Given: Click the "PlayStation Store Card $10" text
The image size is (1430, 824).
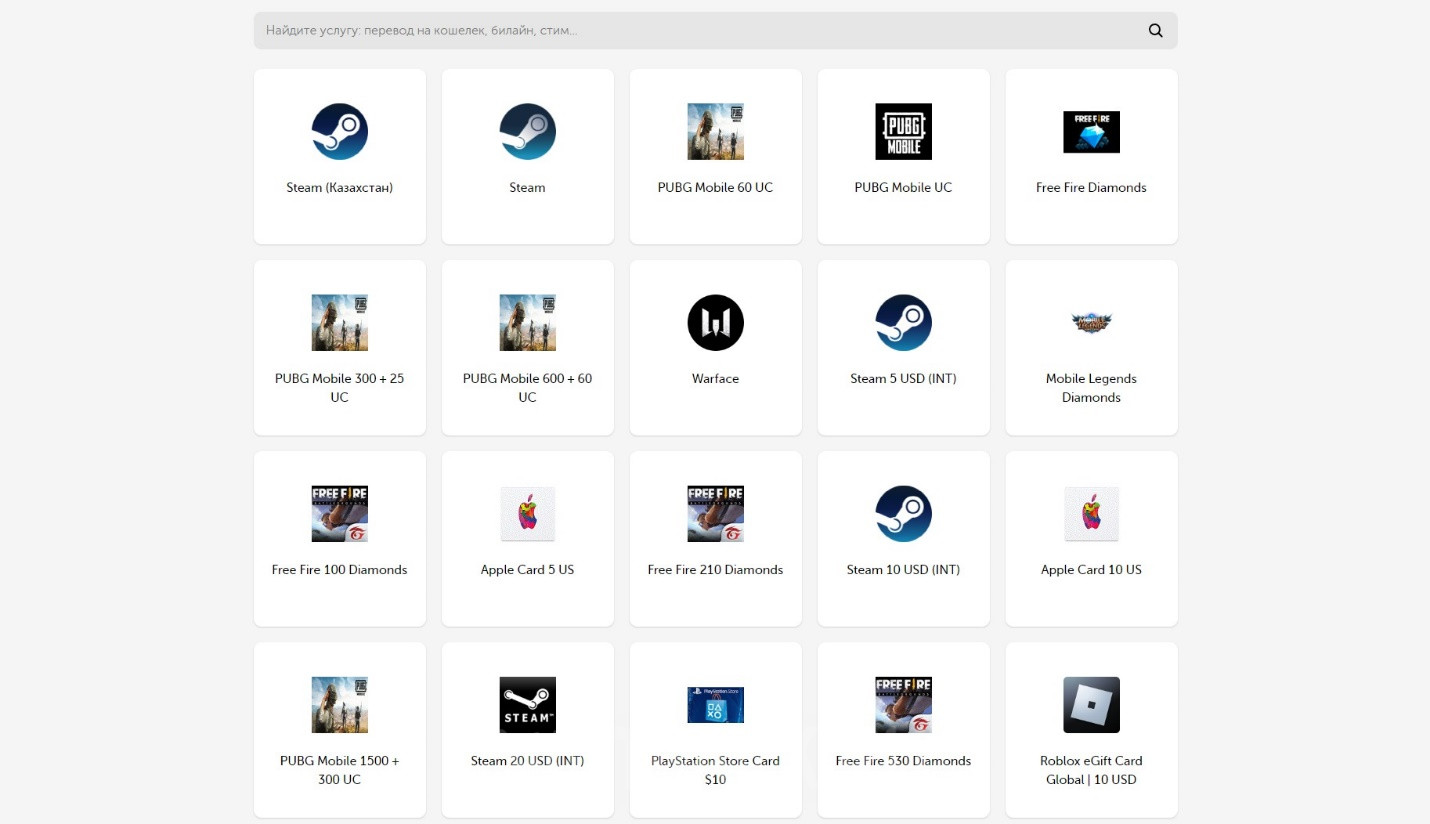Looking at the screenshot, I should click(x=716, y=770).
